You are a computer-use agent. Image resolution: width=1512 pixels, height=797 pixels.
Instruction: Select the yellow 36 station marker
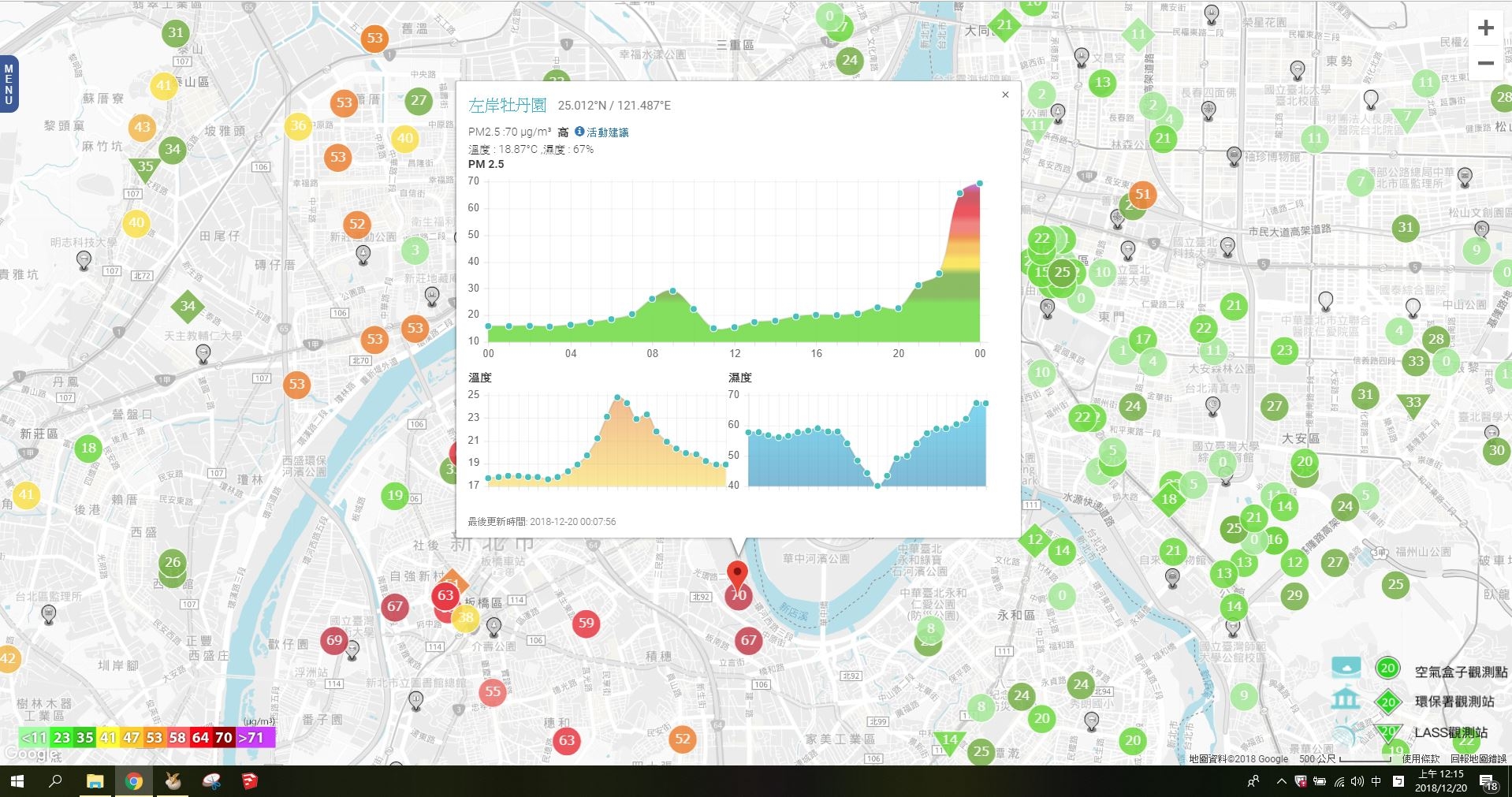coord(298,125)
